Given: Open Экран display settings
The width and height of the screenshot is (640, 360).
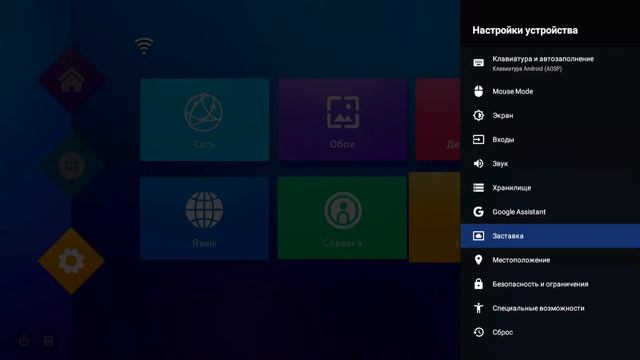Looking at the screenshot, I should click(x=550, y=116).
